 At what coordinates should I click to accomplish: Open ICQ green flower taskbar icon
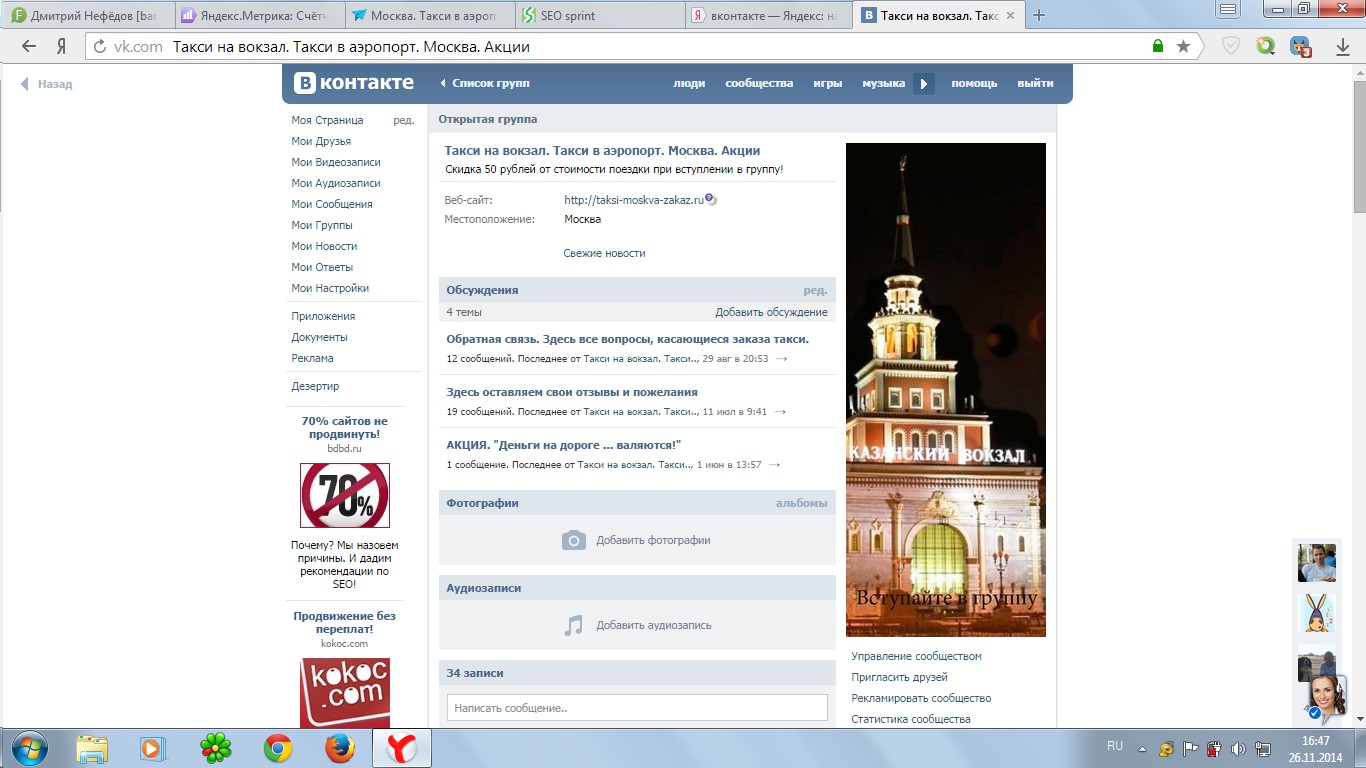pos(216,748)
